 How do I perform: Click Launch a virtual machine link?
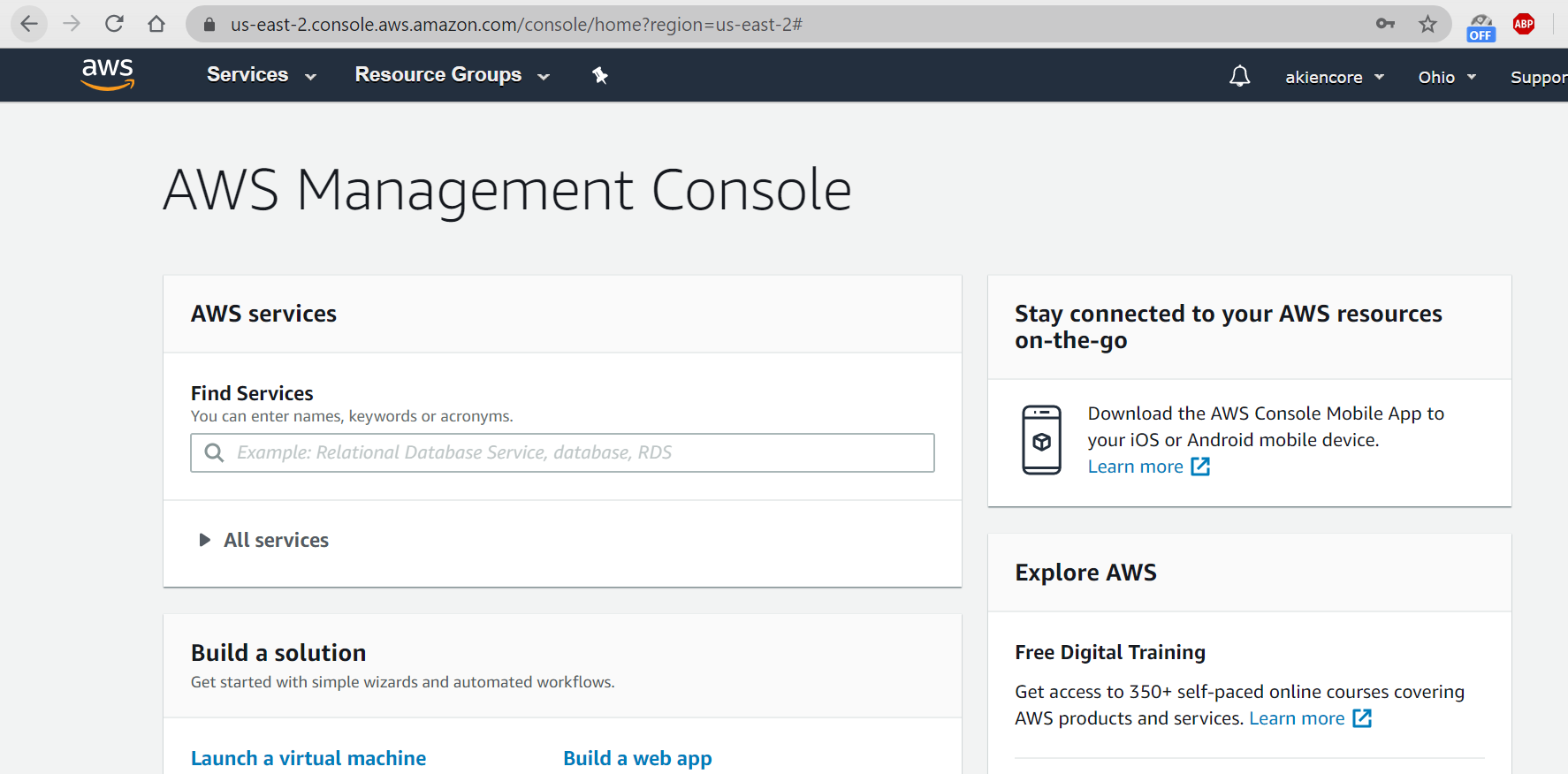[x=308, y=758]
